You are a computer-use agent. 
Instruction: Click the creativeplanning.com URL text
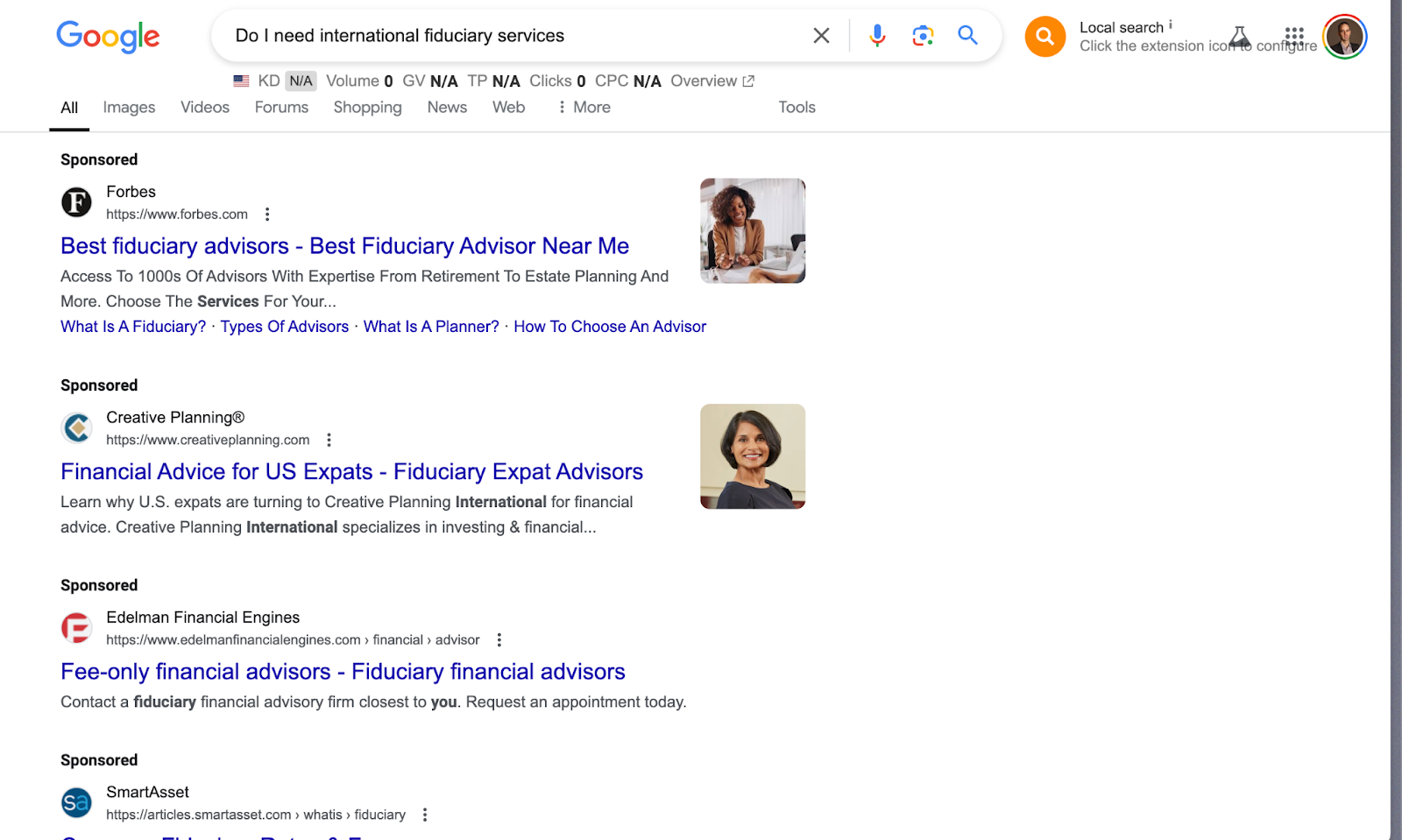(x=208, y=440)
